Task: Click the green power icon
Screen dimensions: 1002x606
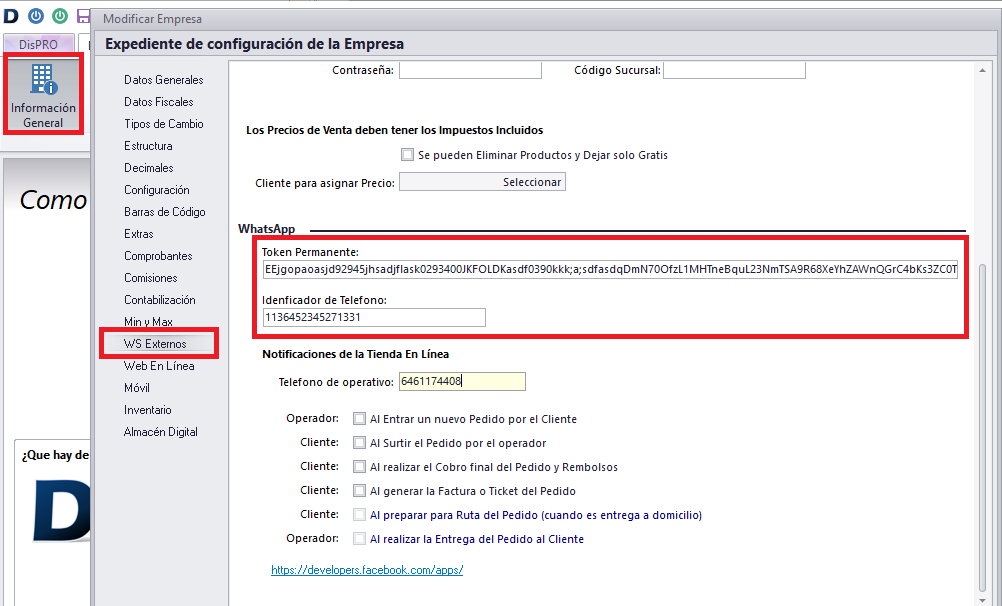Action: coord(58,17)
